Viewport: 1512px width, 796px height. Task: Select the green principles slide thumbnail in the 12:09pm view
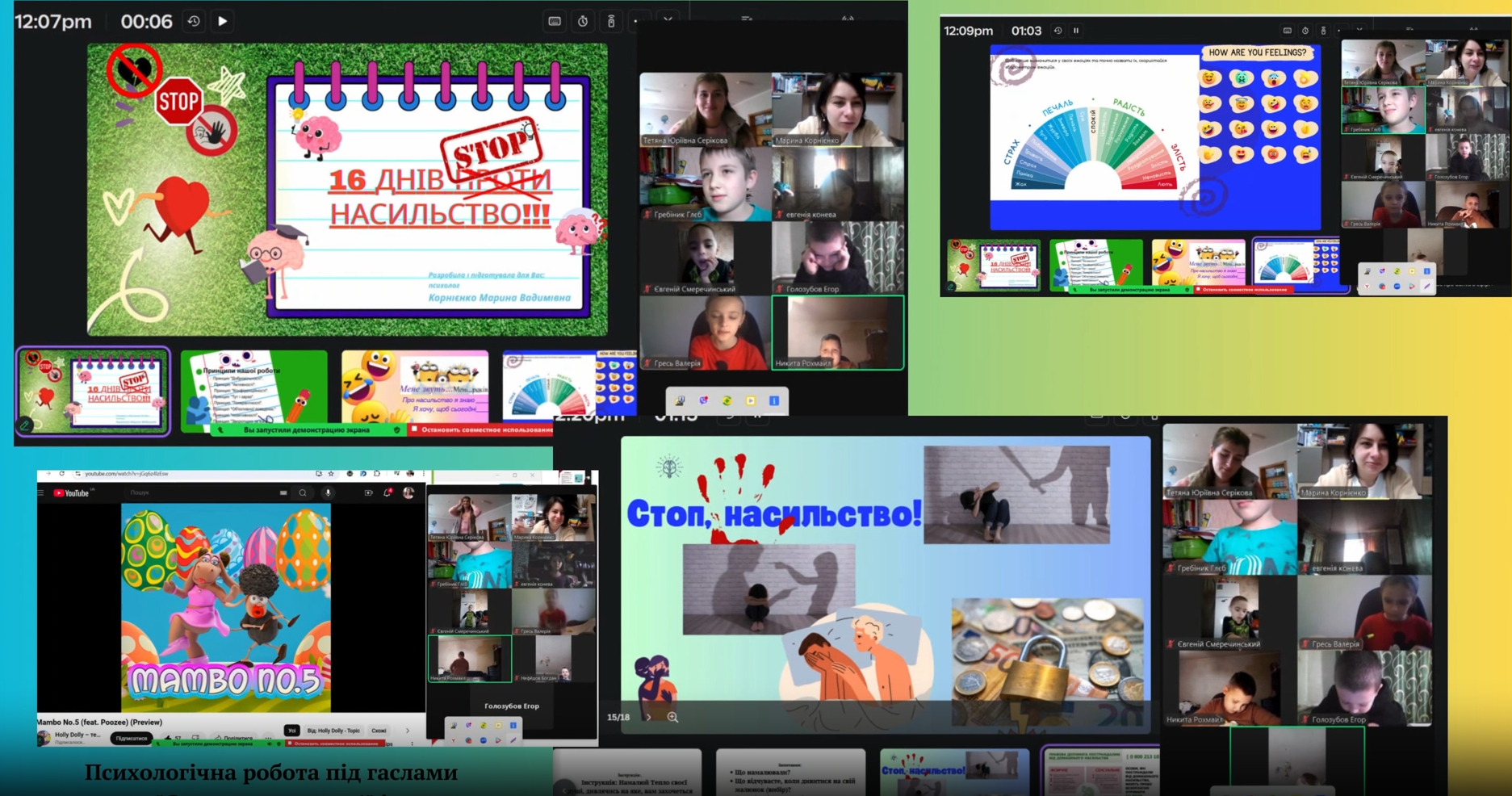tap(1096, 263)
